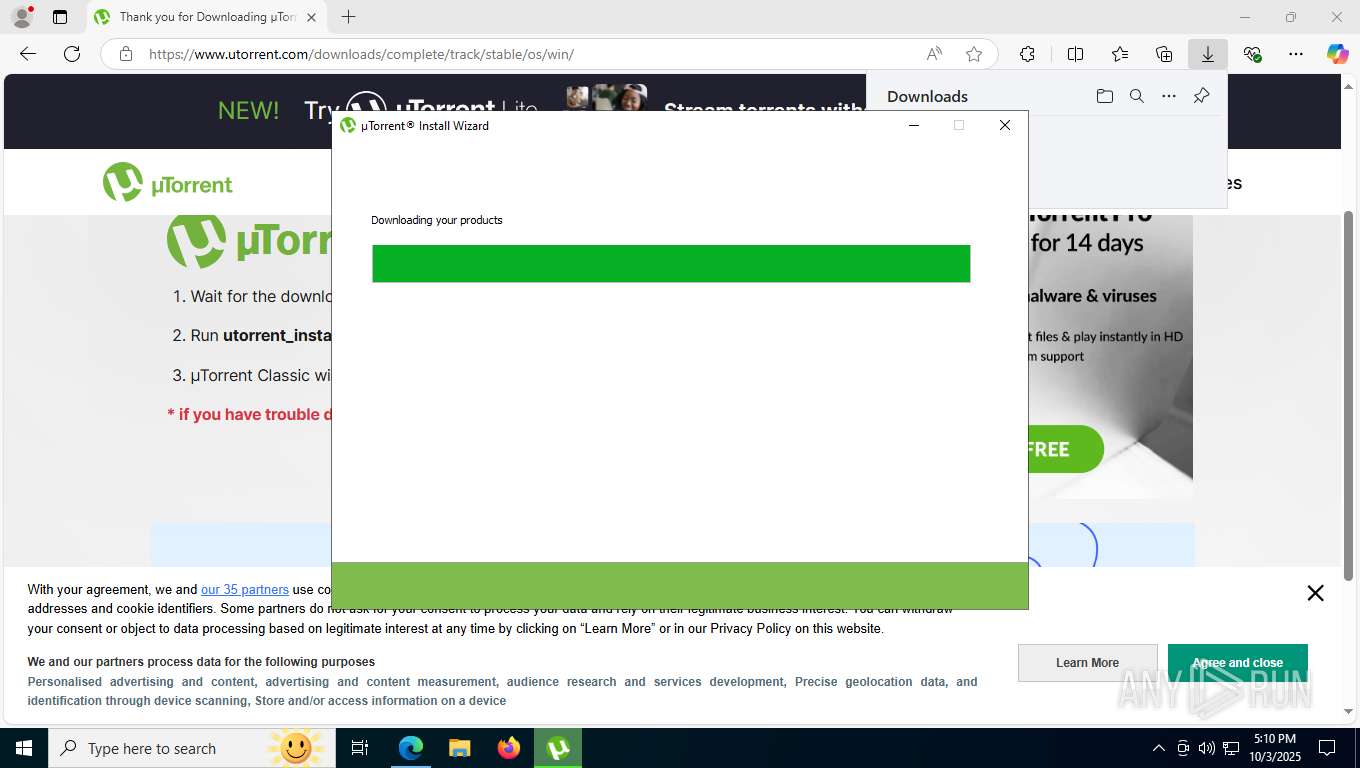Open the clock and date flyout
Viewport: 1360px width, 768px height.
1274,748
